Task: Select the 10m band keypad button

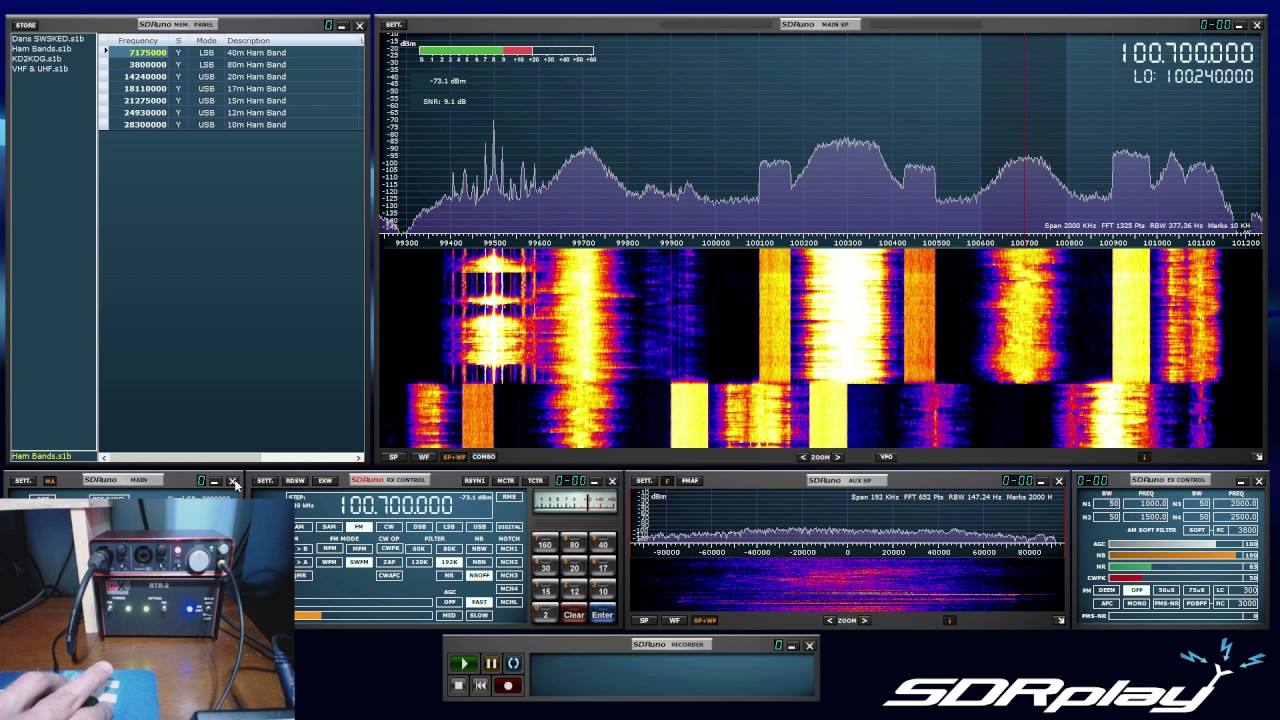Action: click(603, 591)
